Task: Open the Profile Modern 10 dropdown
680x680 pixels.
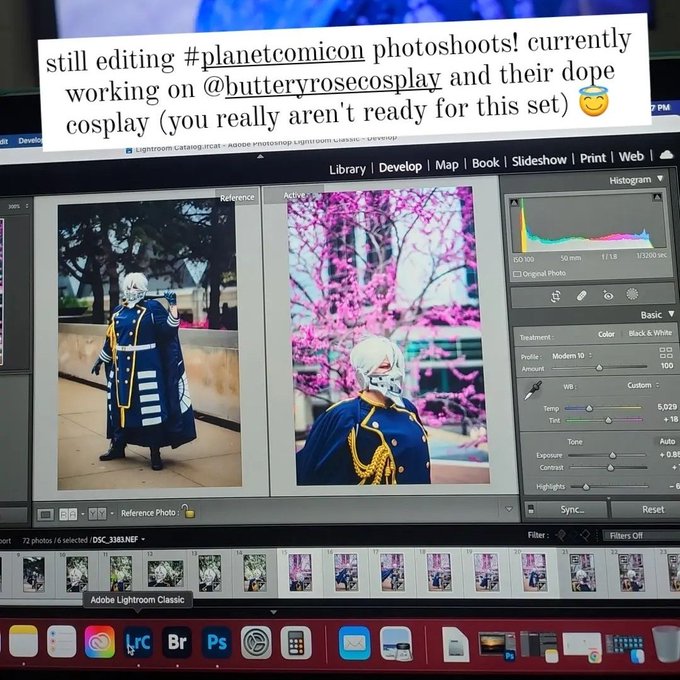Action: point(572,356)
